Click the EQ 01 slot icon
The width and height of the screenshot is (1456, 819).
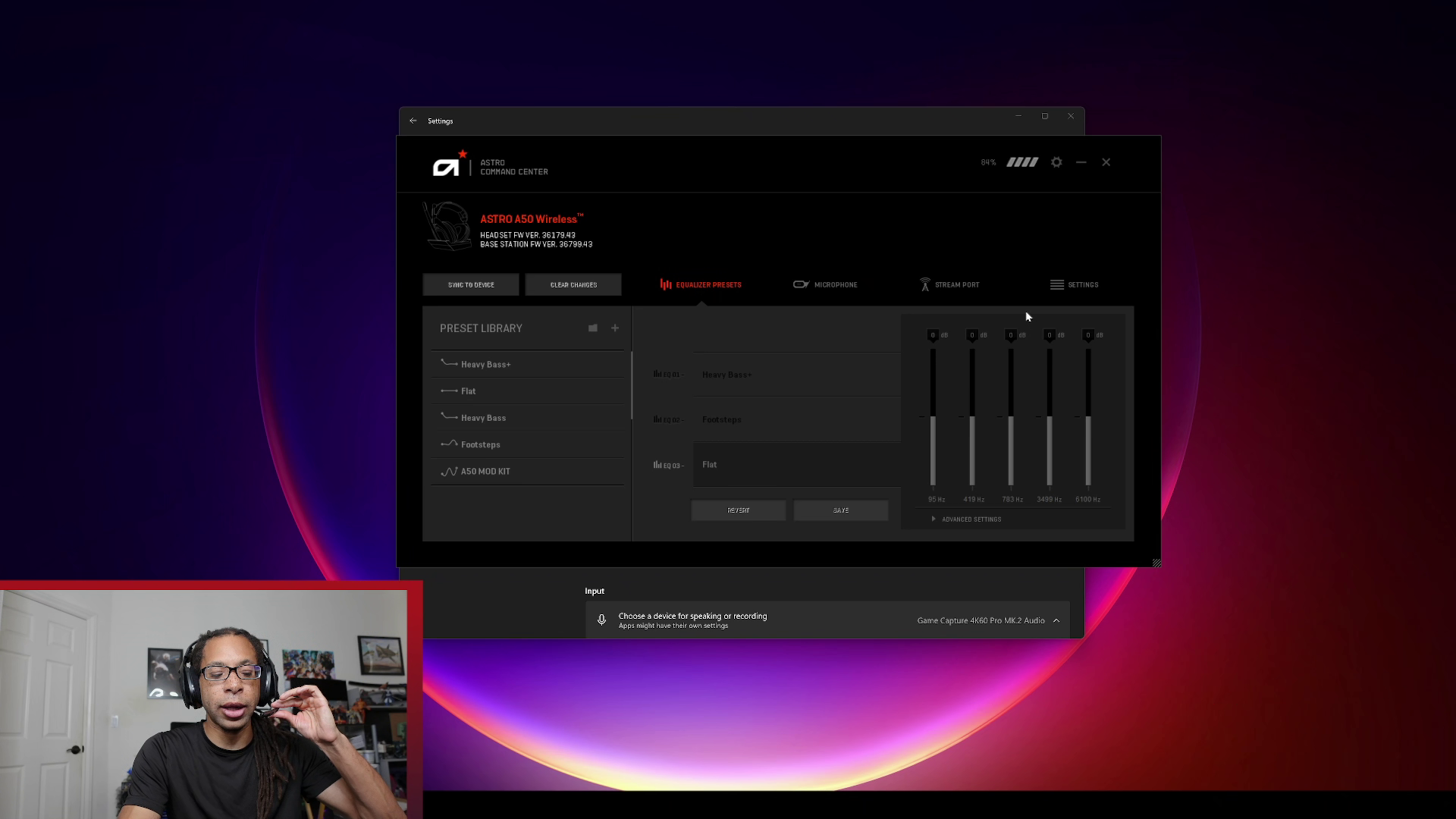pos(658,374)
